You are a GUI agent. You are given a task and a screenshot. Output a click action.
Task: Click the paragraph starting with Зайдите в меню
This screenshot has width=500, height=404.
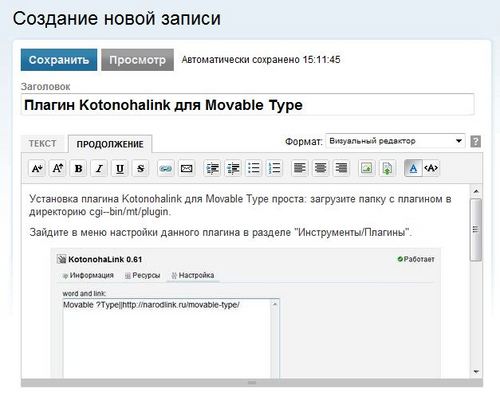point(221,232)
